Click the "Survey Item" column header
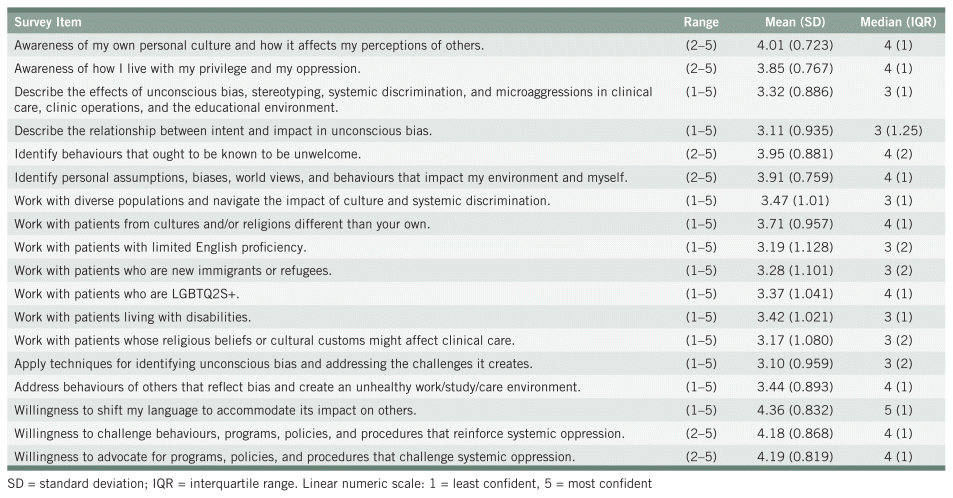Image resolution: width=953 pixels, height=498 pixels. click(x=48, y=21)
